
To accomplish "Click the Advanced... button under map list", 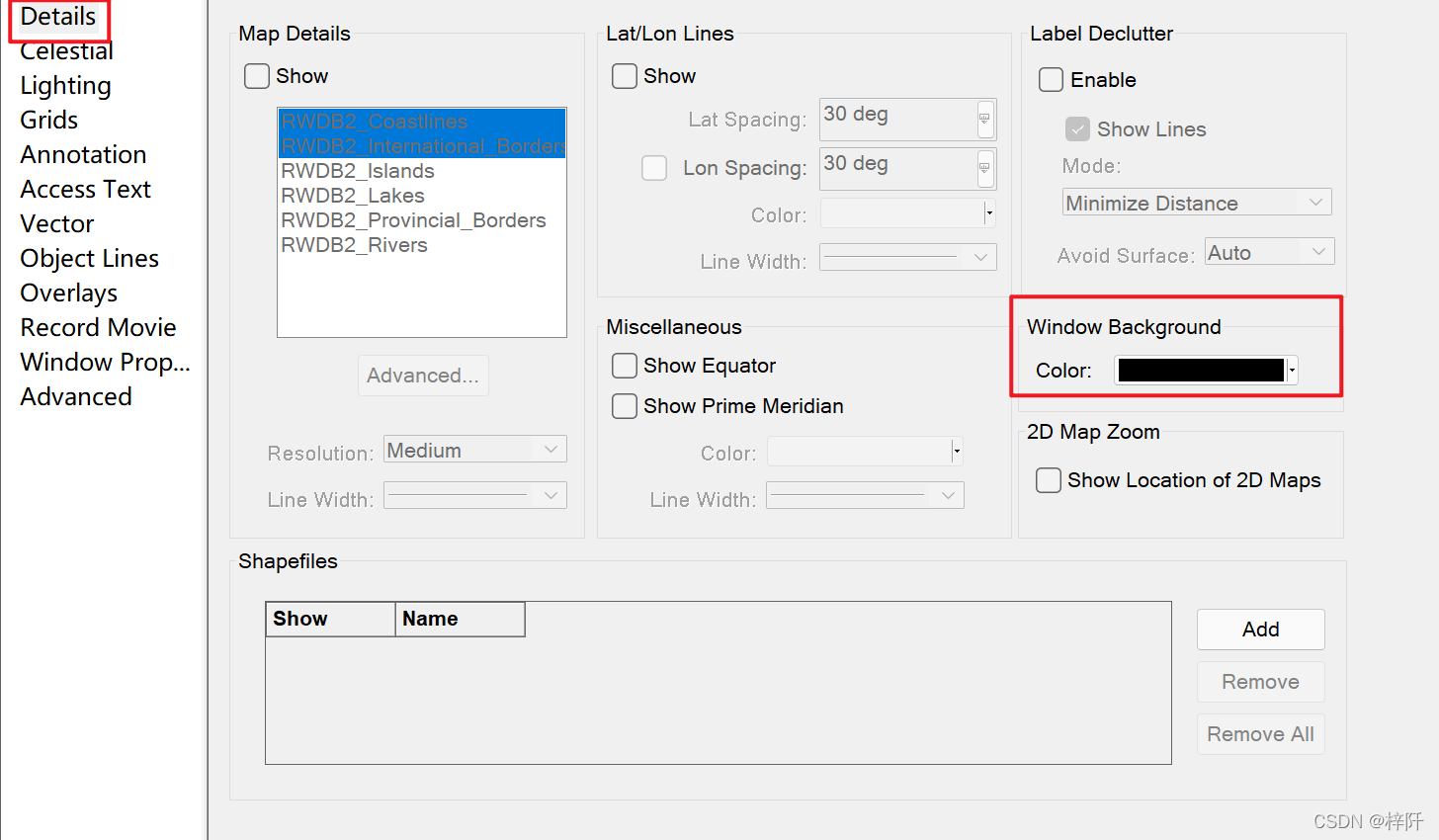I will pos(423,376).
